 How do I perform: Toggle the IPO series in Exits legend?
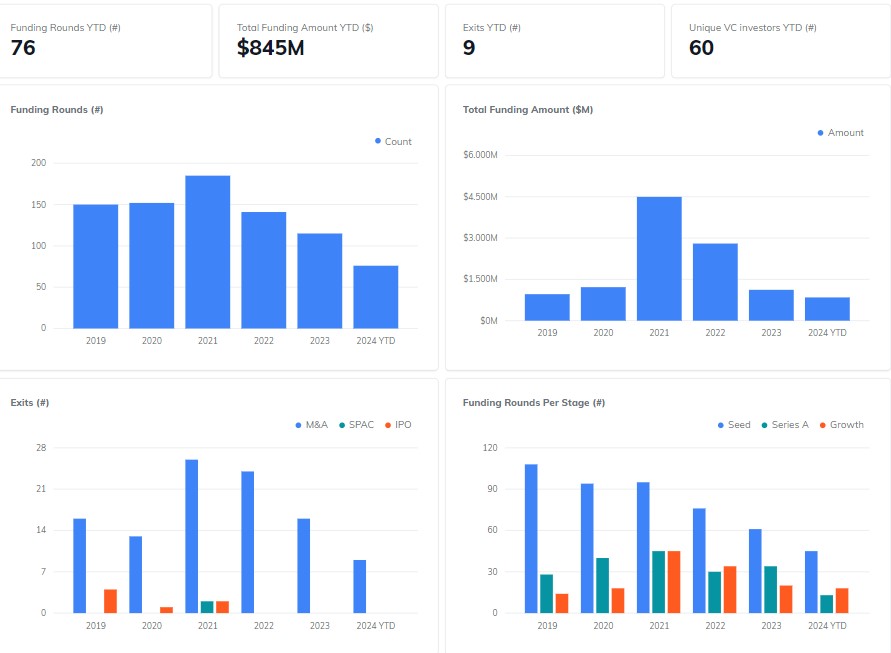[x=398, y=425]
